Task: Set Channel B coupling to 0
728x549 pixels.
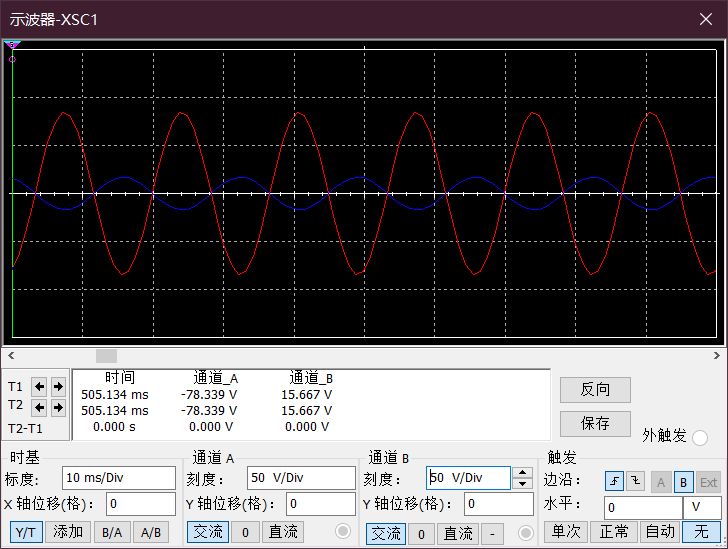Action: [421, 534]
